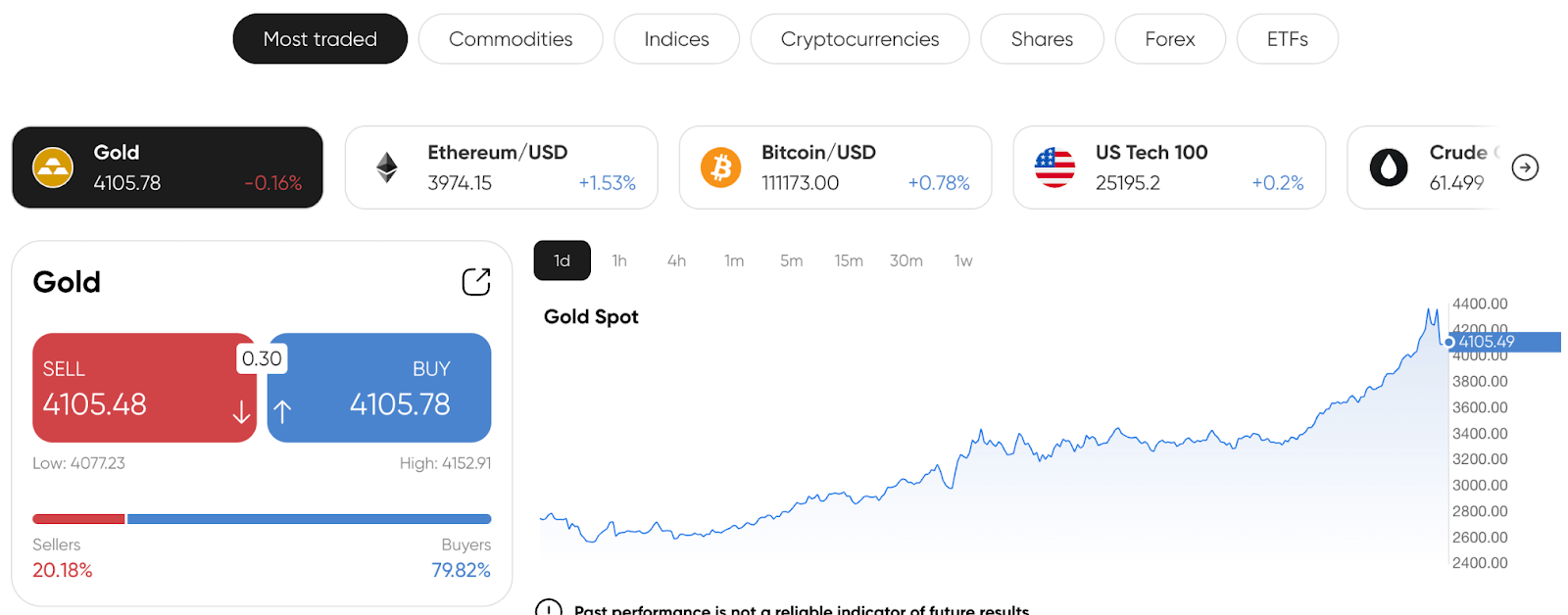The height and width of the screenshot is (615, 1568).
Task: Switch to the Cryptocurrencies tab
Action: 859,39
